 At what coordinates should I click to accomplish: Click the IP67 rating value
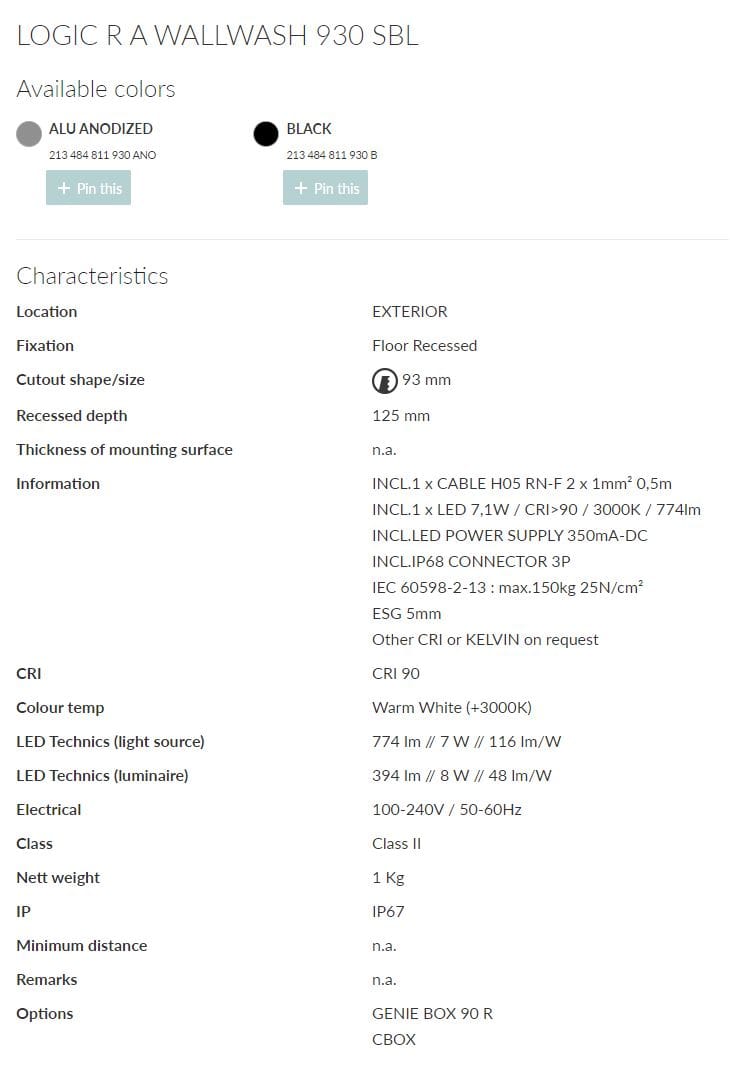click(x=388, y=911)
